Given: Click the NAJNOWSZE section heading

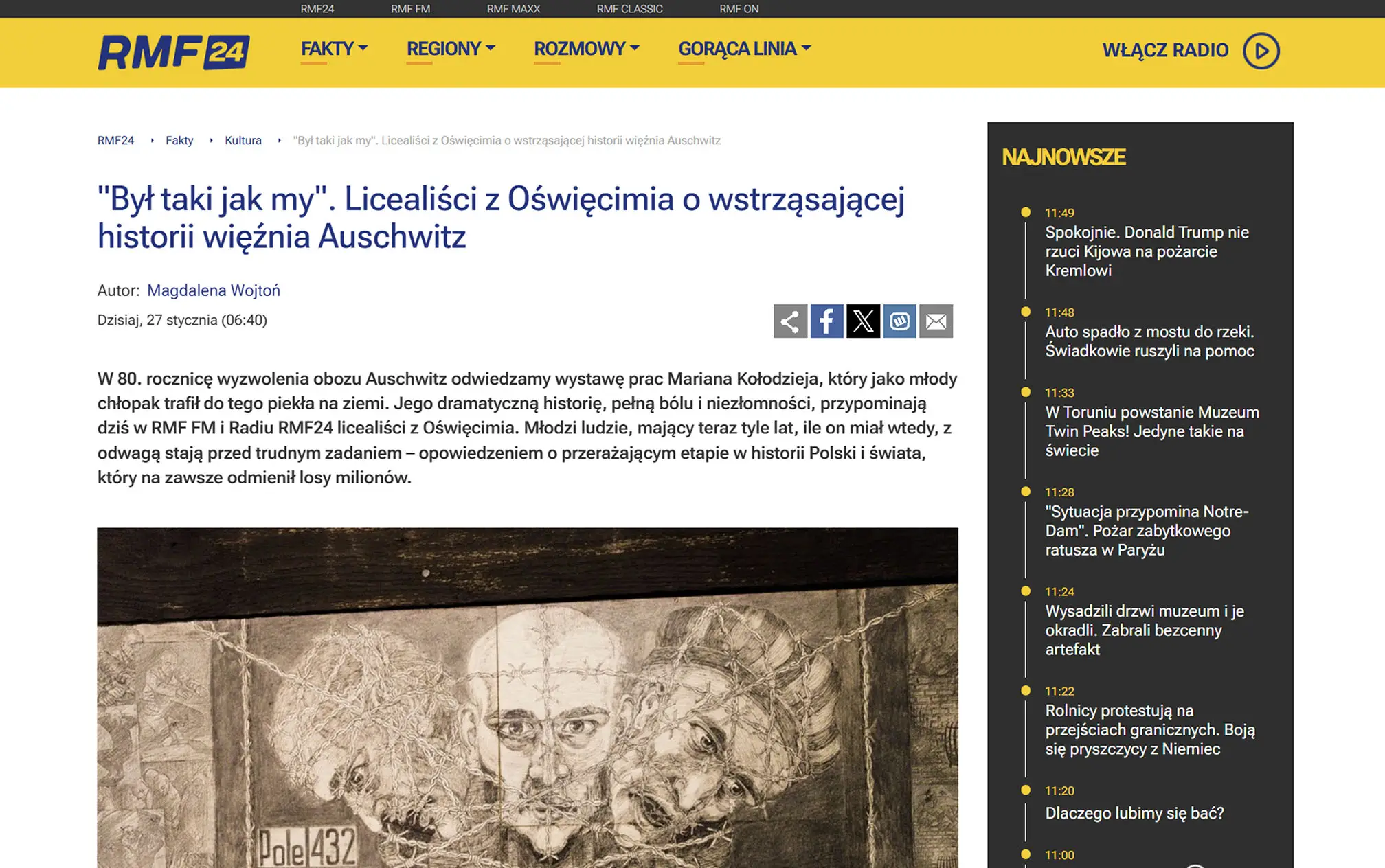Looking at the screenshot, I should [1063, 157].
